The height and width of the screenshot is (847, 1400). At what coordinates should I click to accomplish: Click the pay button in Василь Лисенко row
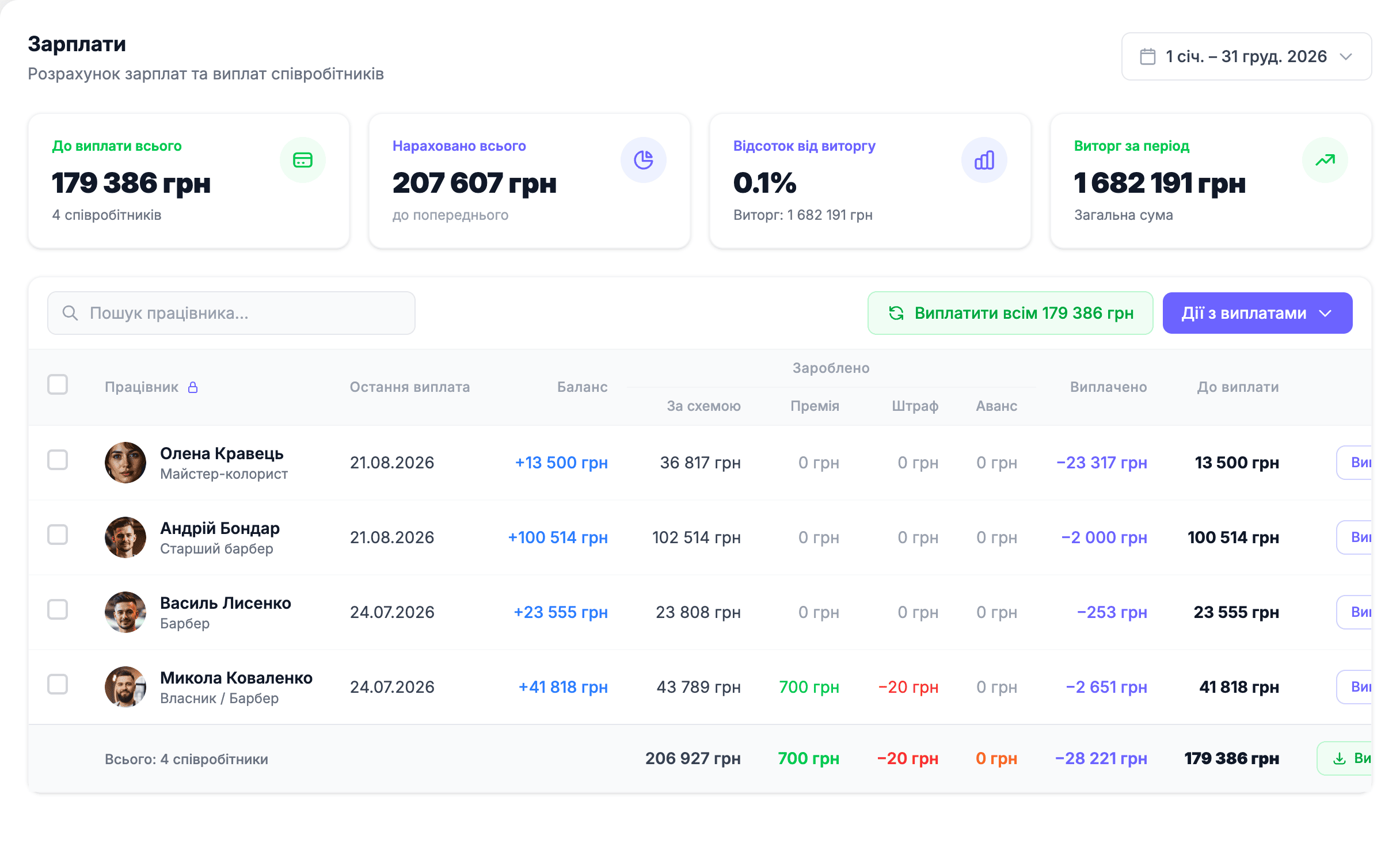coord(1355,612)
